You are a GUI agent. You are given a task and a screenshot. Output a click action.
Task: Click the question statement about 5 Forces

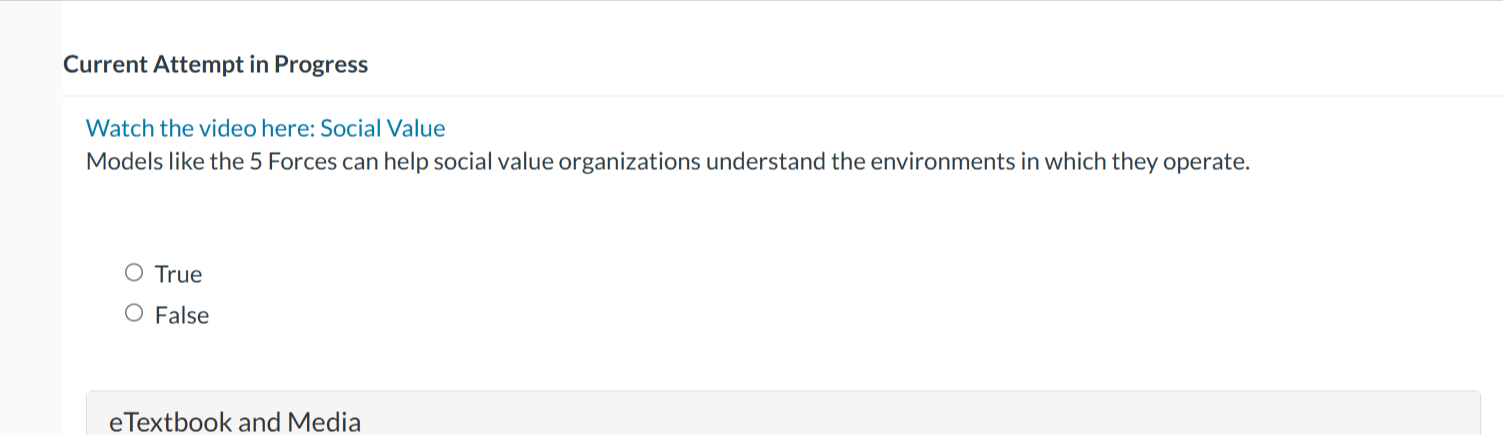[668, 162]
